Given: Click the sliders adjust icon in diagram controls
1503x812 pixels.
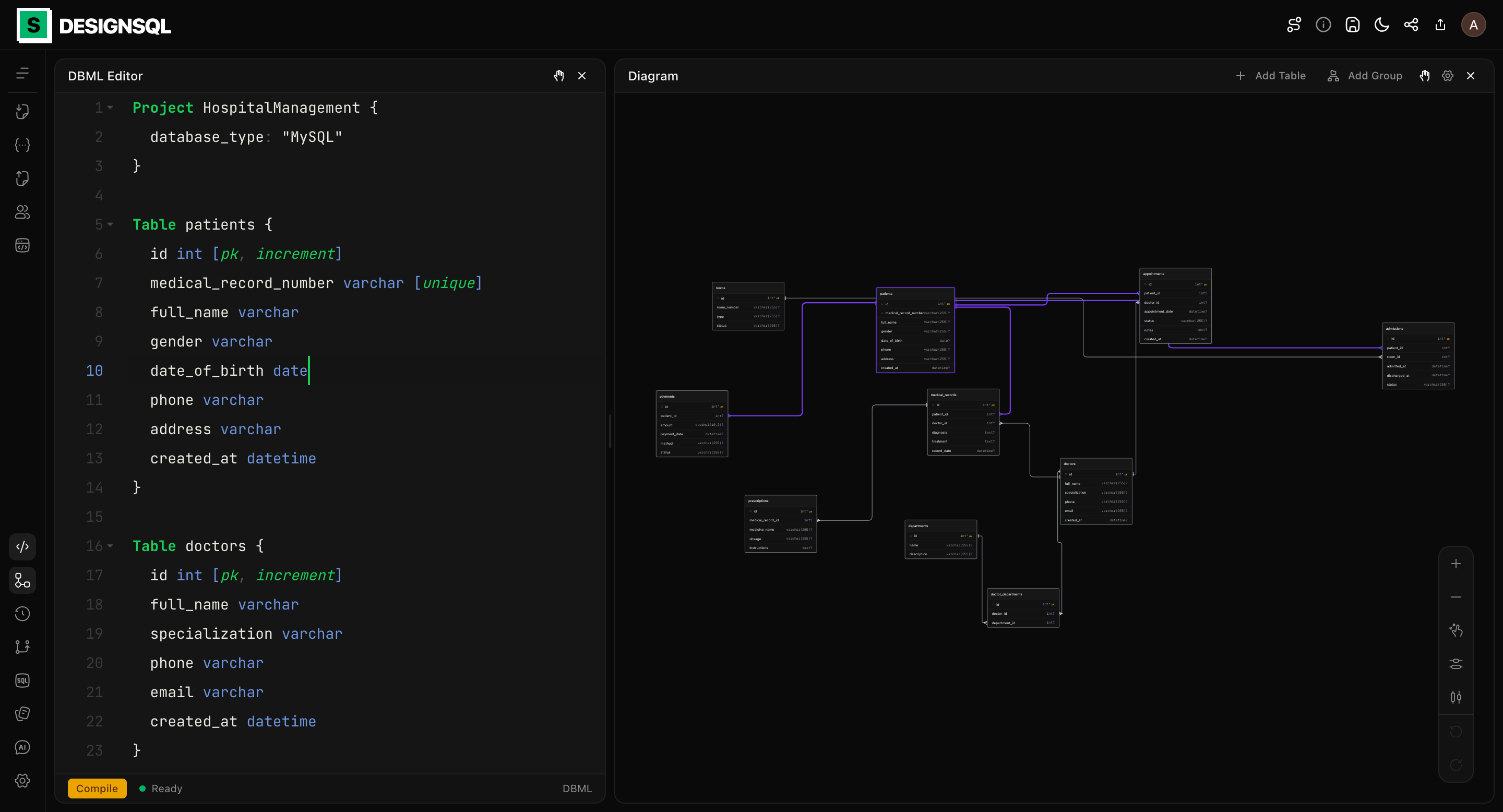Looking at the screenshot, I should coord(1456,697).
